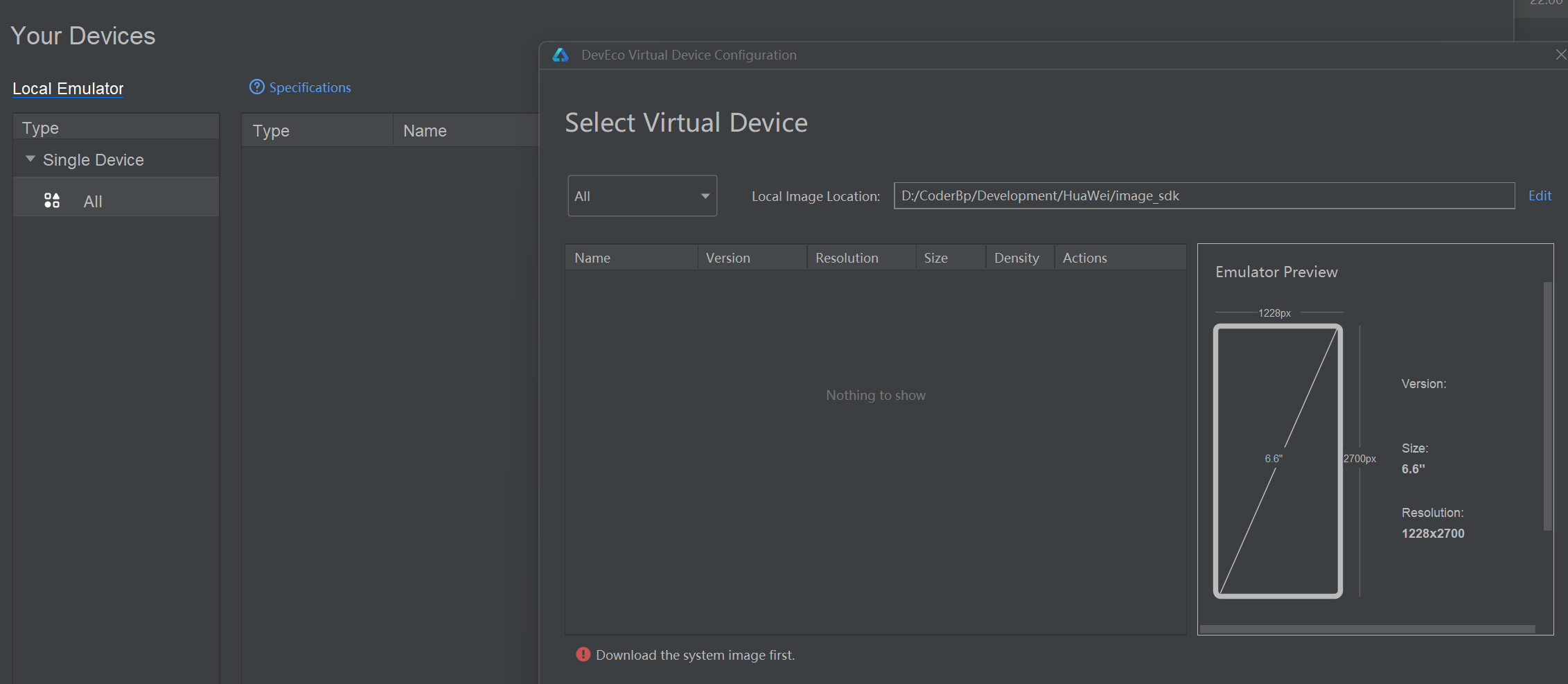The image size is (1568, 684).
Task: Sort by the Version column header
Action: coord(752,258)
